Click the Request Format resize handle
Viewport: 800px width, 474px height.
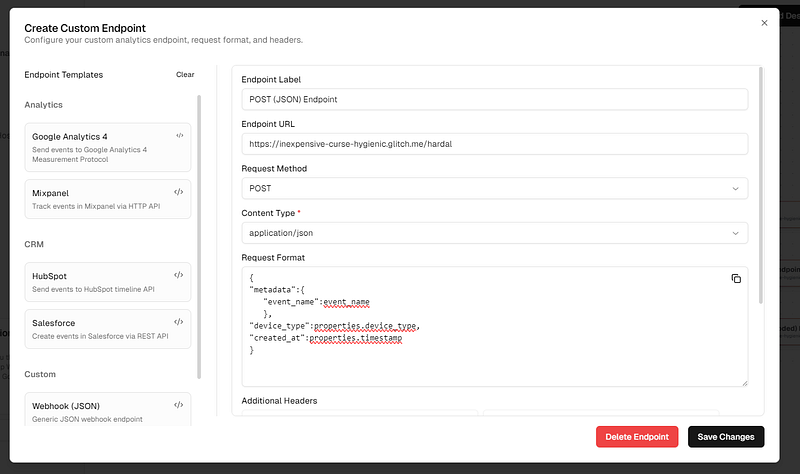[744, 383]
